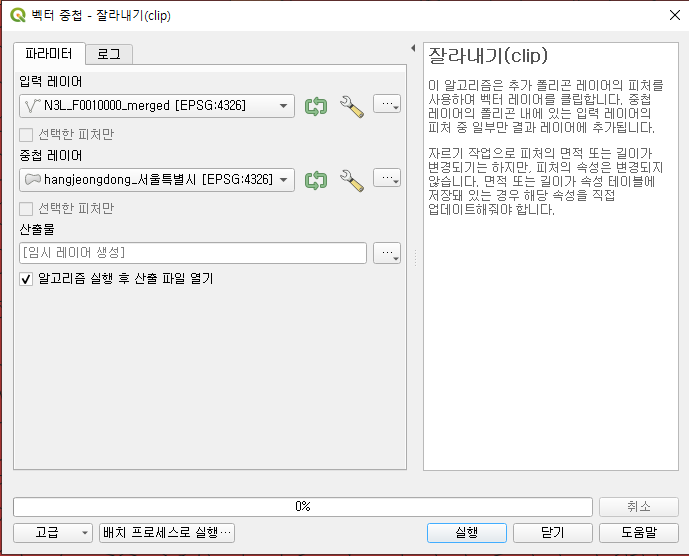Open wrench advanced options for 입력 레이어
This screenshot has height=556, width=689.
click(351, 105)
